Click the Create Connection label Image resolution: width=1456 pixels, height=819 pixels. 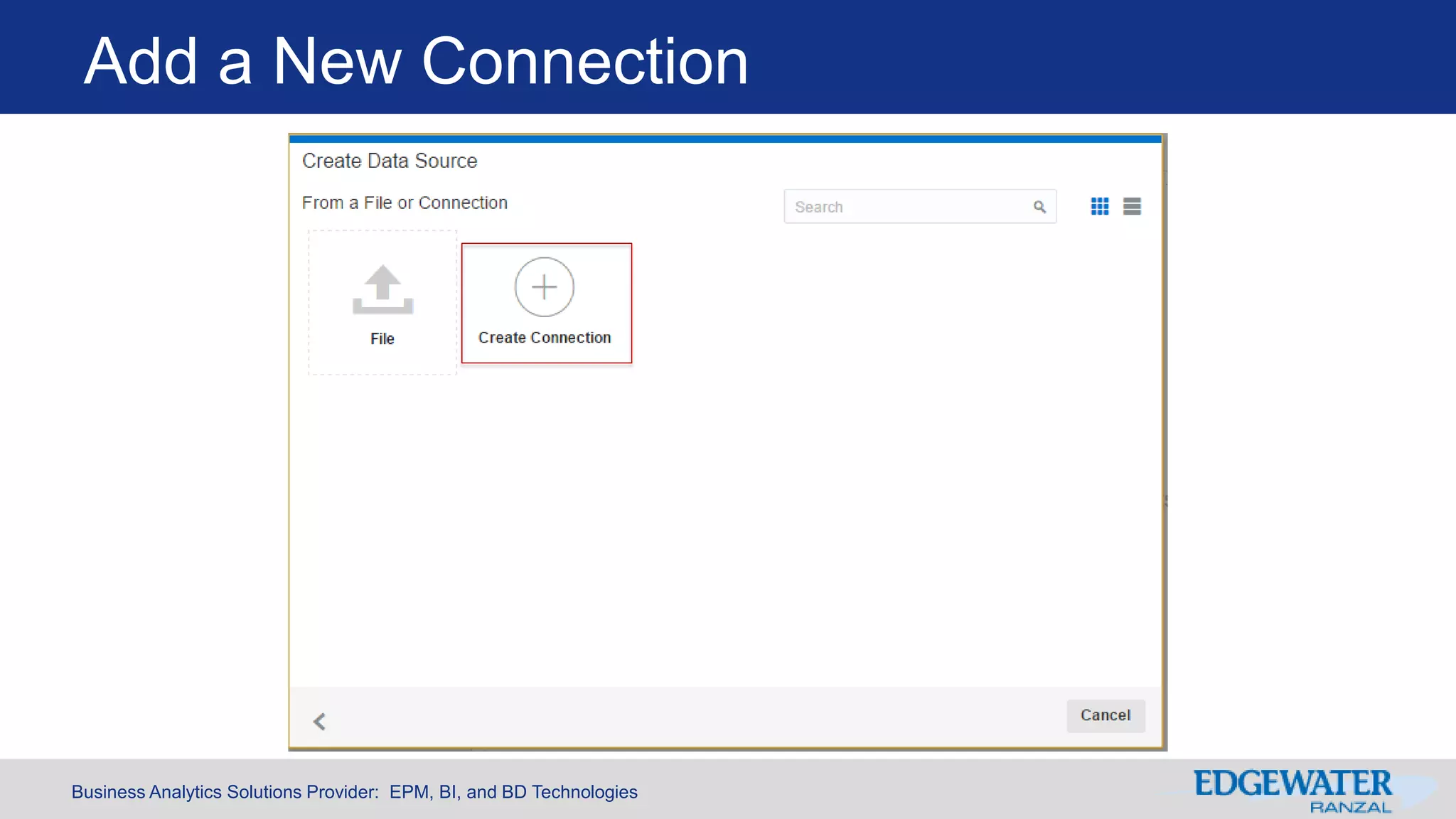pos(545,338)
